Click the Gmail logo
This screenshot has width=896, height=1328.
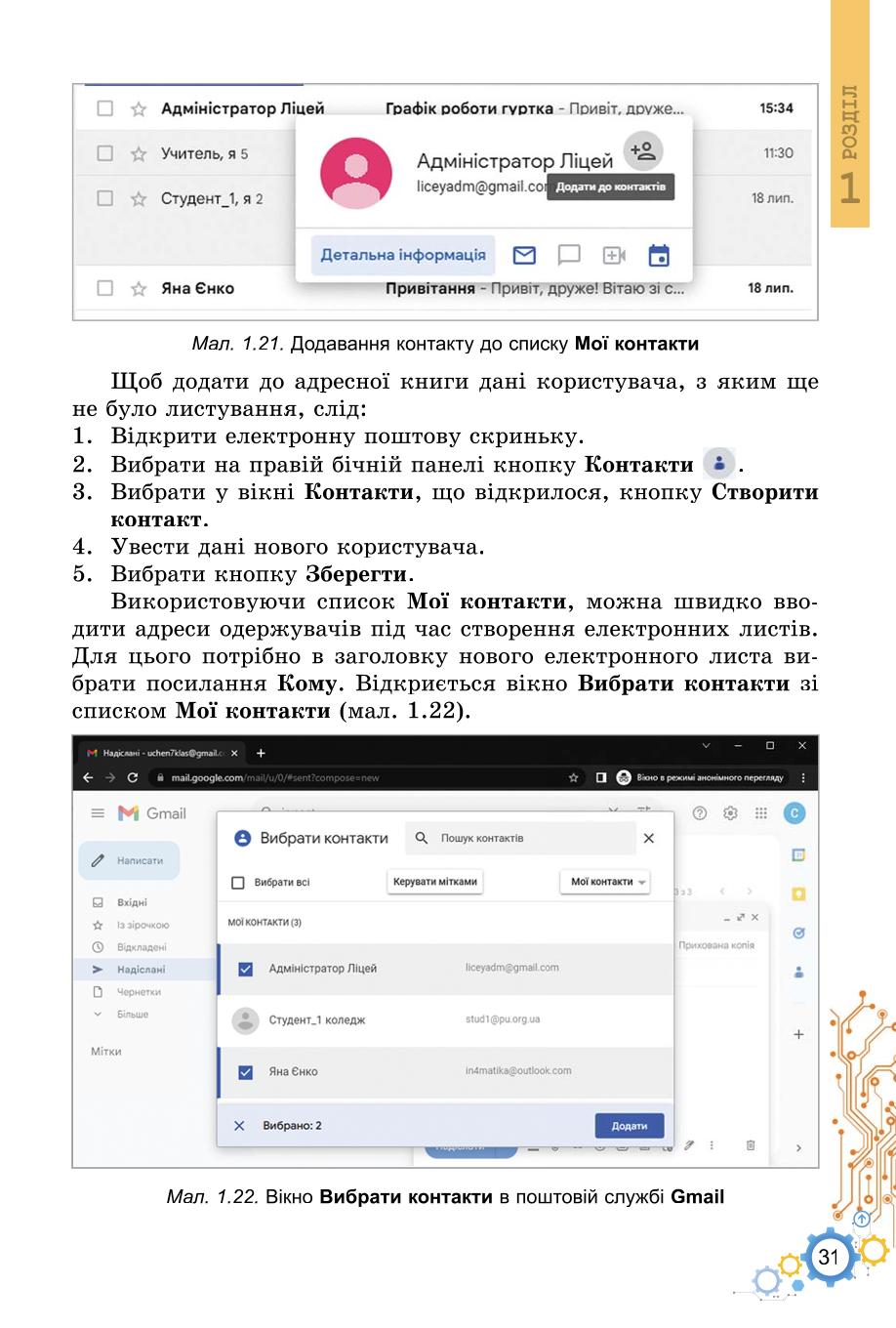point(151,813)
